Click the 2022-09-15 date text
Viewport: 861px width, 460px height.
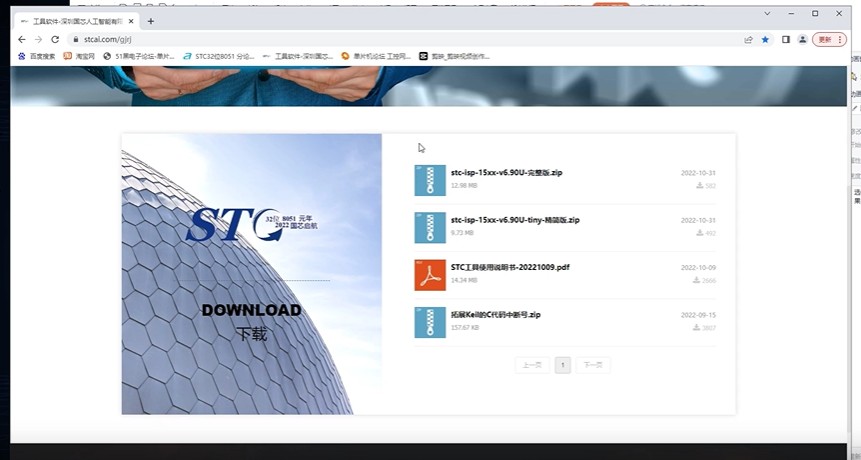tap(698, 315)
